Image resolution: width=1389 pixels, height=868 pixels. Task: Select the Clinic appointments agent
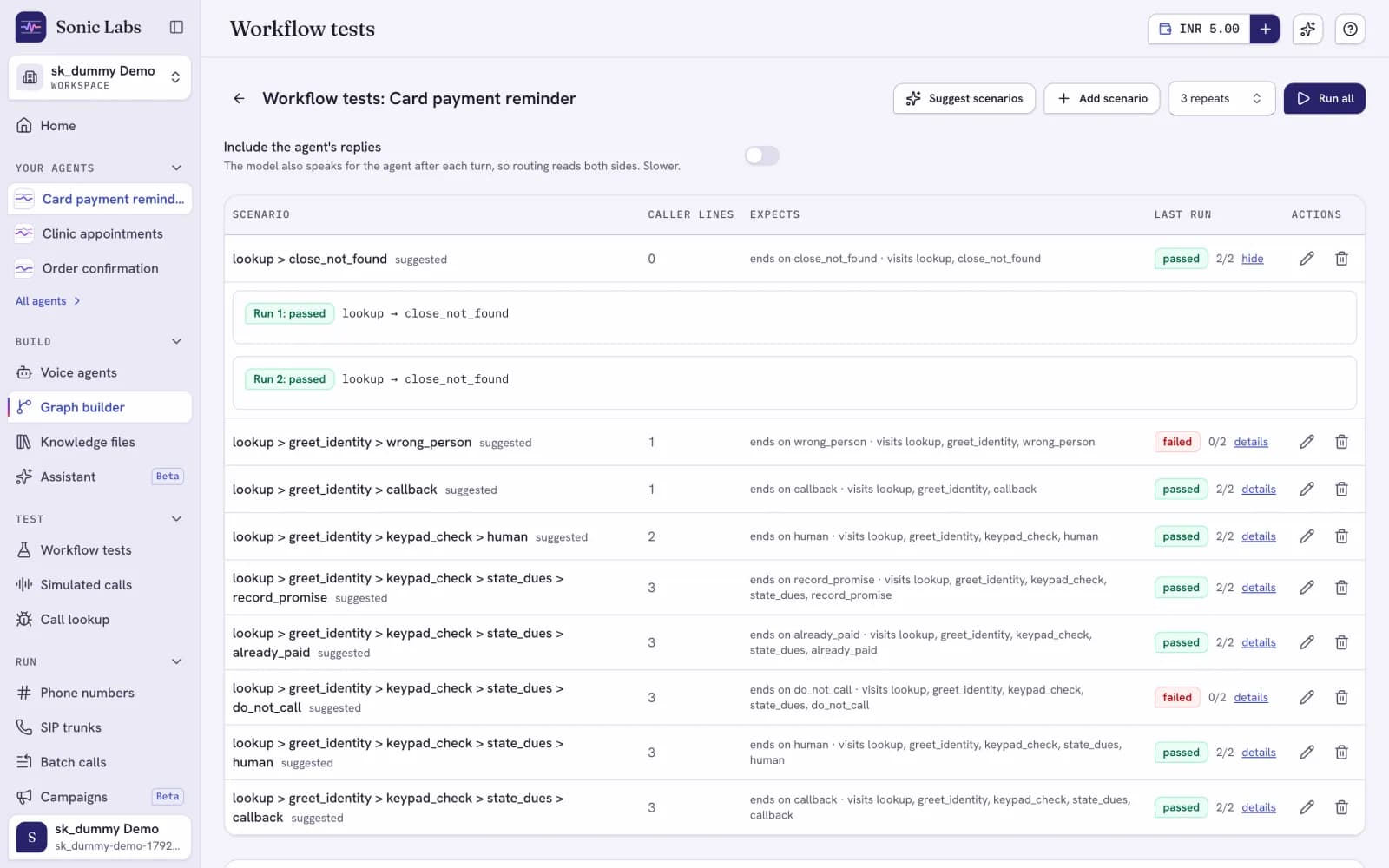click(x=100, y=233)
